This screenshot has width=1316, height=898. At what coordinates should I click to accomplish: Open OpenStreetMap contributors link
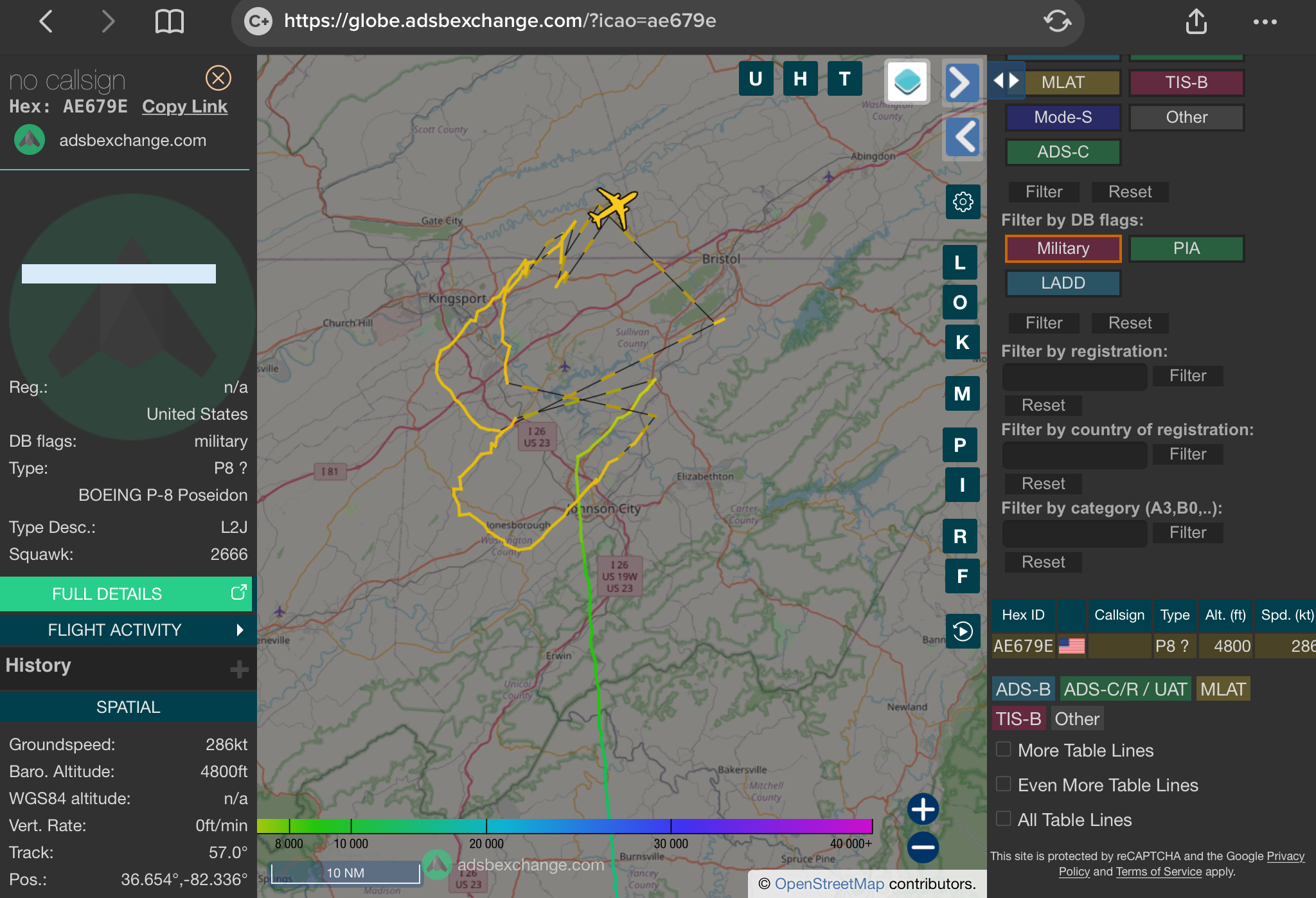[x=830, y=884]
